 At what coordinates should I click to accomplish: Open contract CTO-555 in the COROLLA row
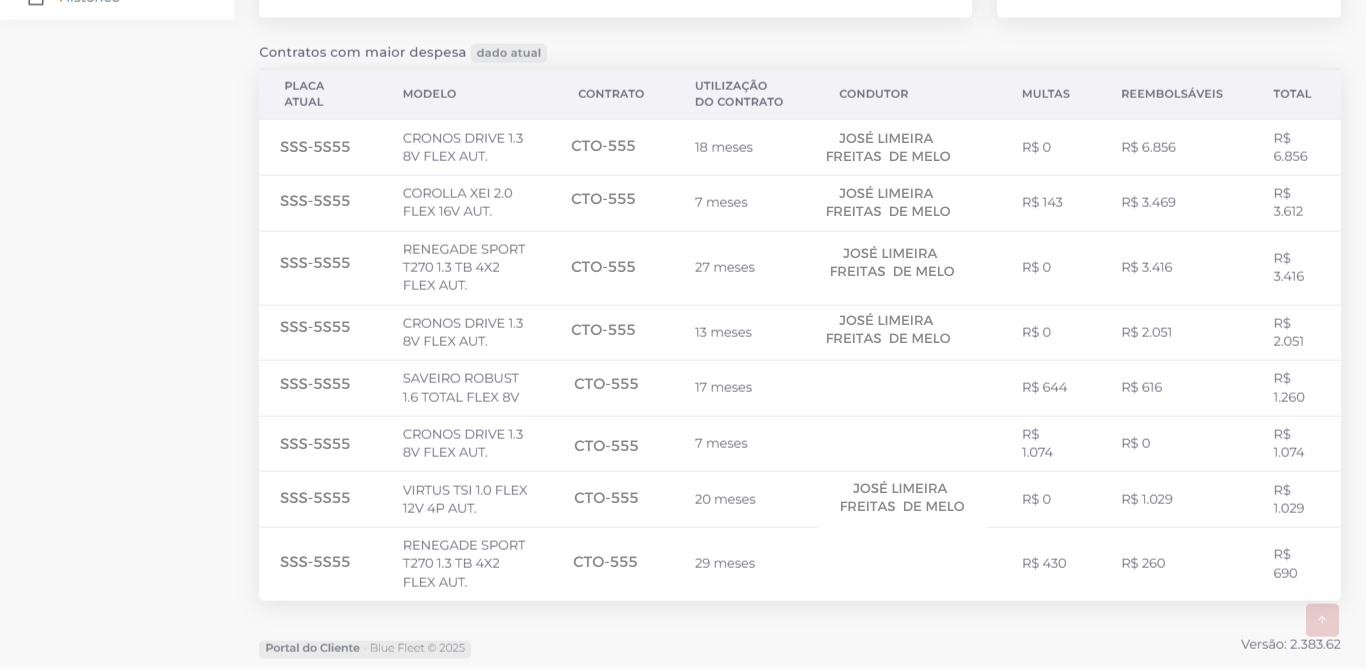603,199
